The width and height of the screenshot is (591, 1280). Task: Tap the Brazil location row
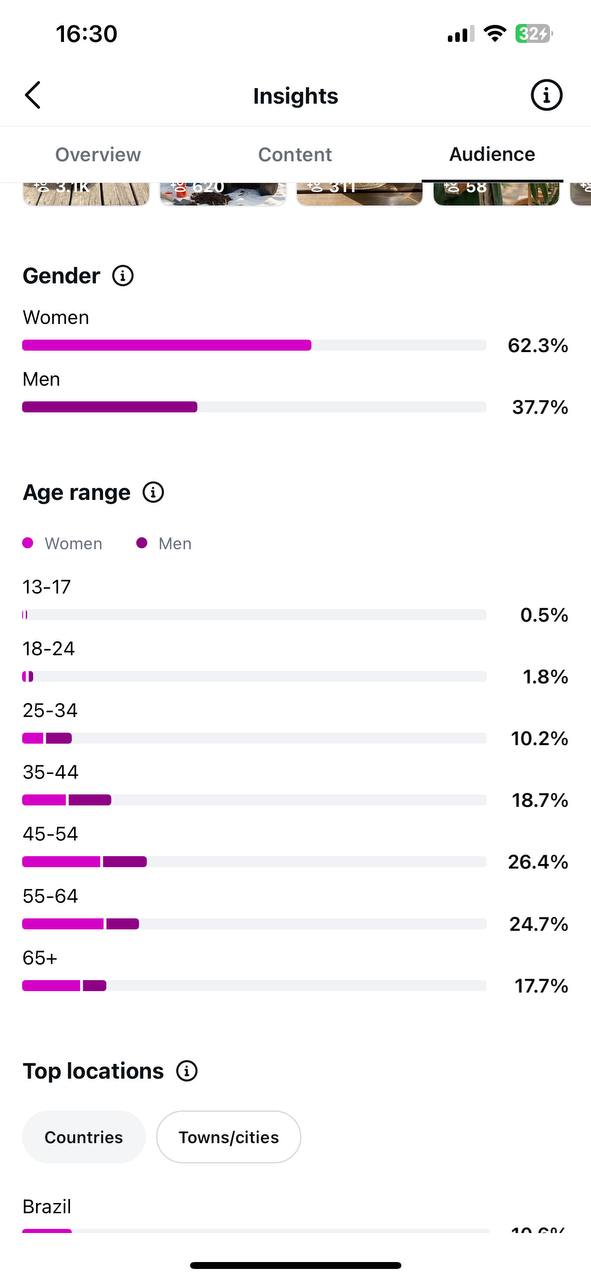pos(295,1218)
